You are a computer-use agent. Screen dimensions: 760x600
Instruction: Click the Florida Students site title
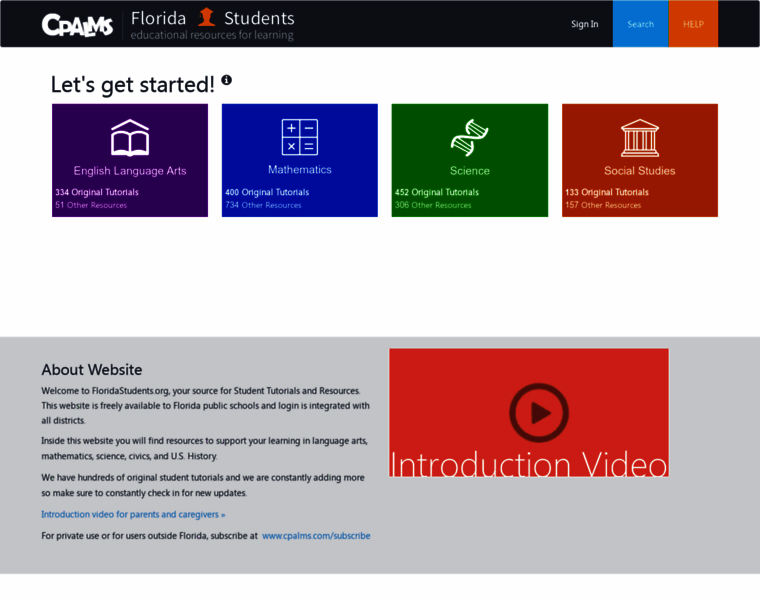(212, 18)
